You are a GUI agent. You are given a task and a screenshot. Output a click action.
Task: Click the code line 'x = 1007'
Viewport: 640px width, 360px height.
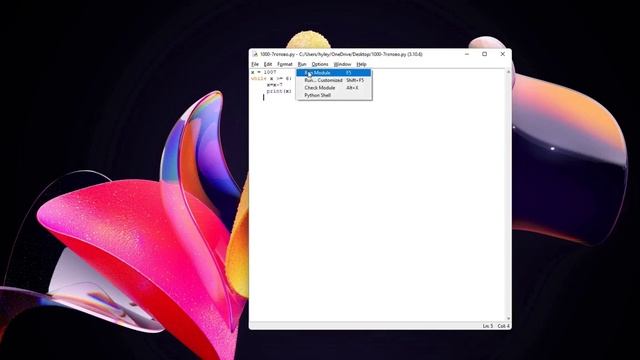[264, 72]
